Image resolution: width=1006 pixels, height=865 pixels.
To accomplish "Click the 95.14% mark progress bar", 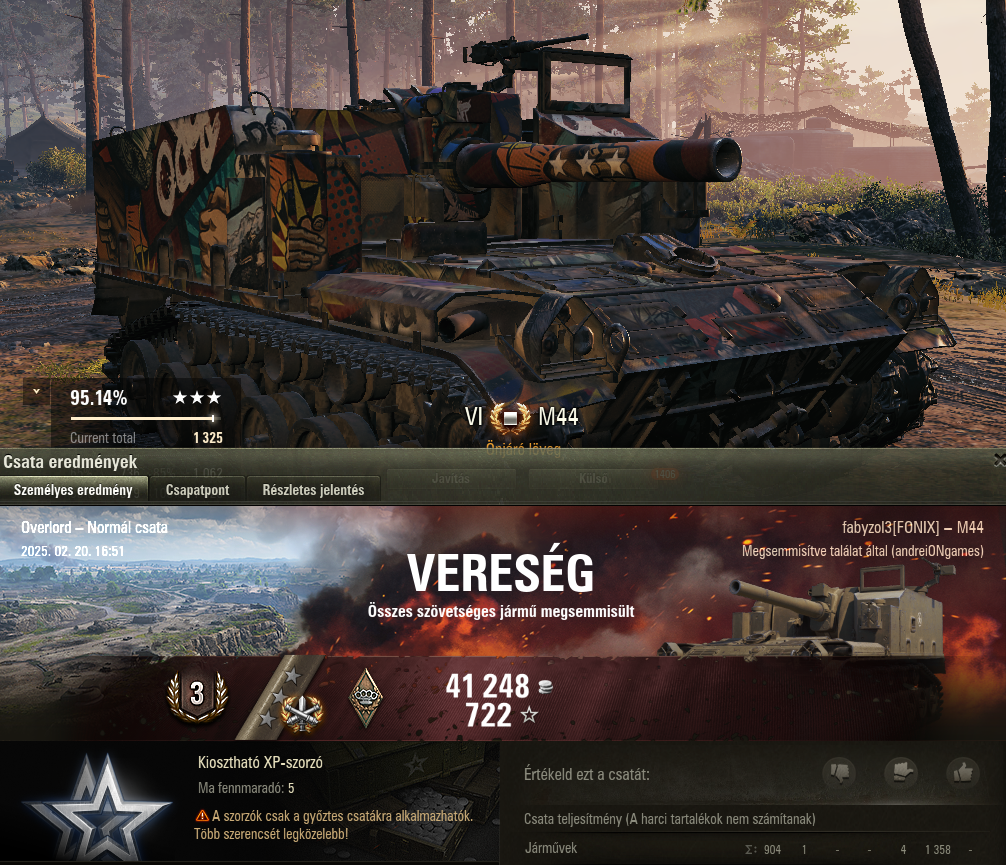I will point(142,418).
